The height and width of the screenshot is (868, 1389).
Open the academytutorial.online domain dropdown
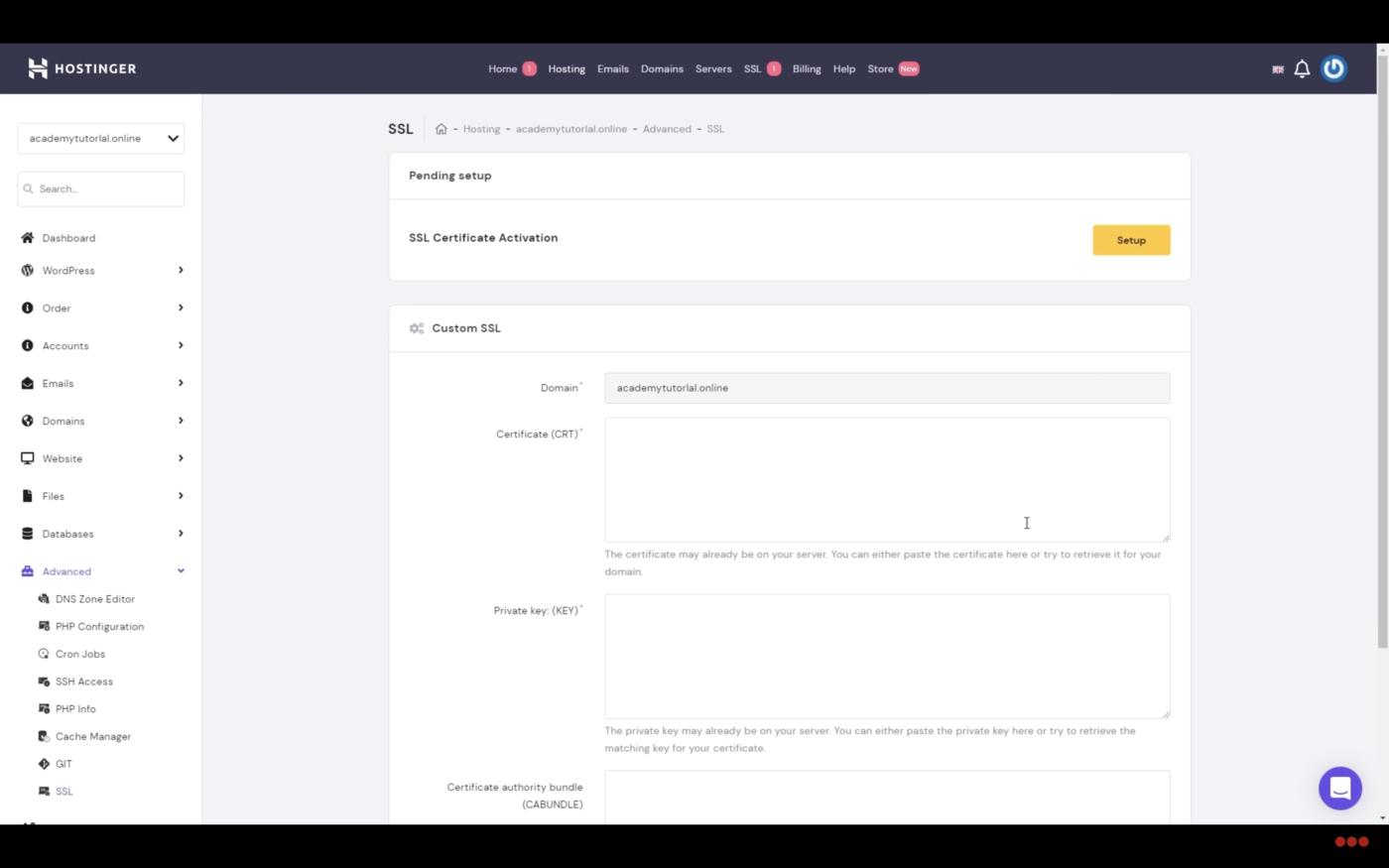click(100, 139)
